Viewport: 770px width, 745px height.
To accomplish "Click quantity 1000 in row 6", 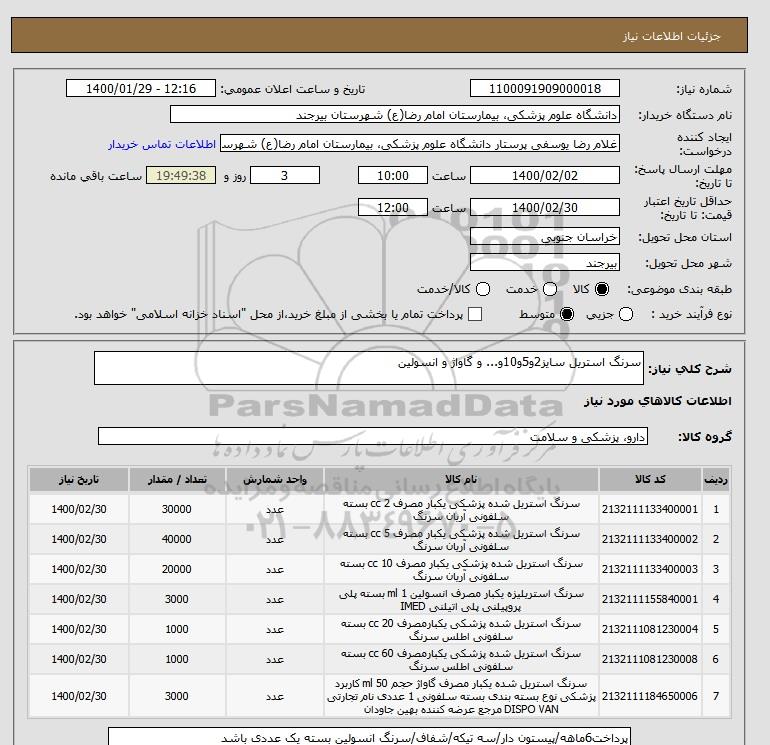I will (177, 659).
